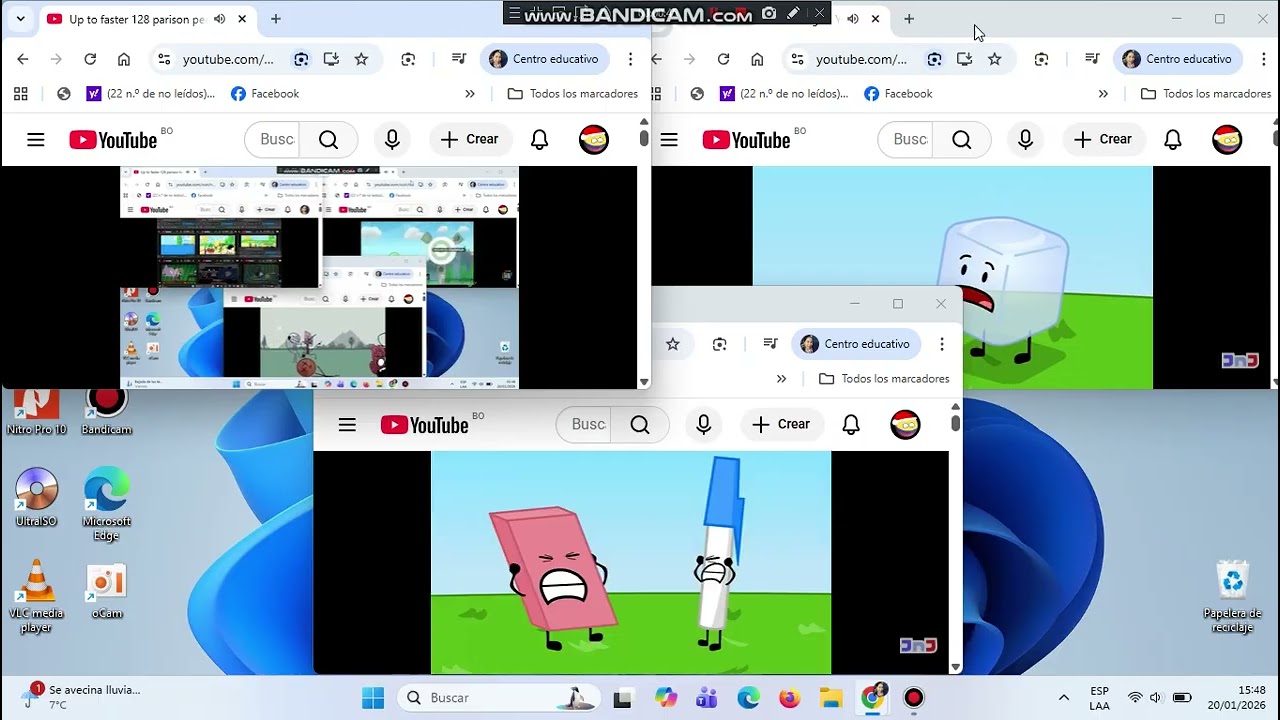Go to home page in left window

point(124,59)
